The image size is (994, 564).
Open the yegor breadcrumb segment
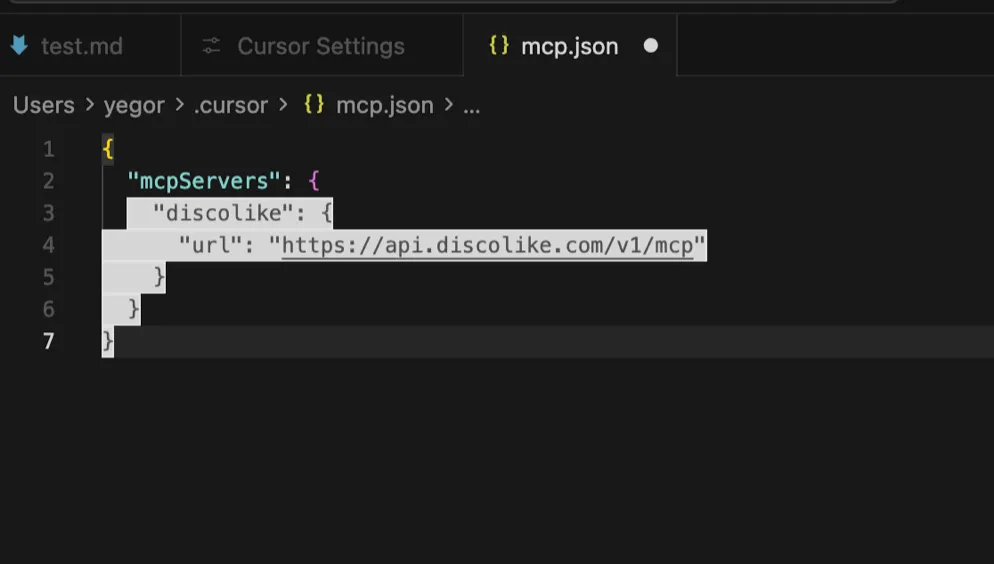(x=134, y=105)
